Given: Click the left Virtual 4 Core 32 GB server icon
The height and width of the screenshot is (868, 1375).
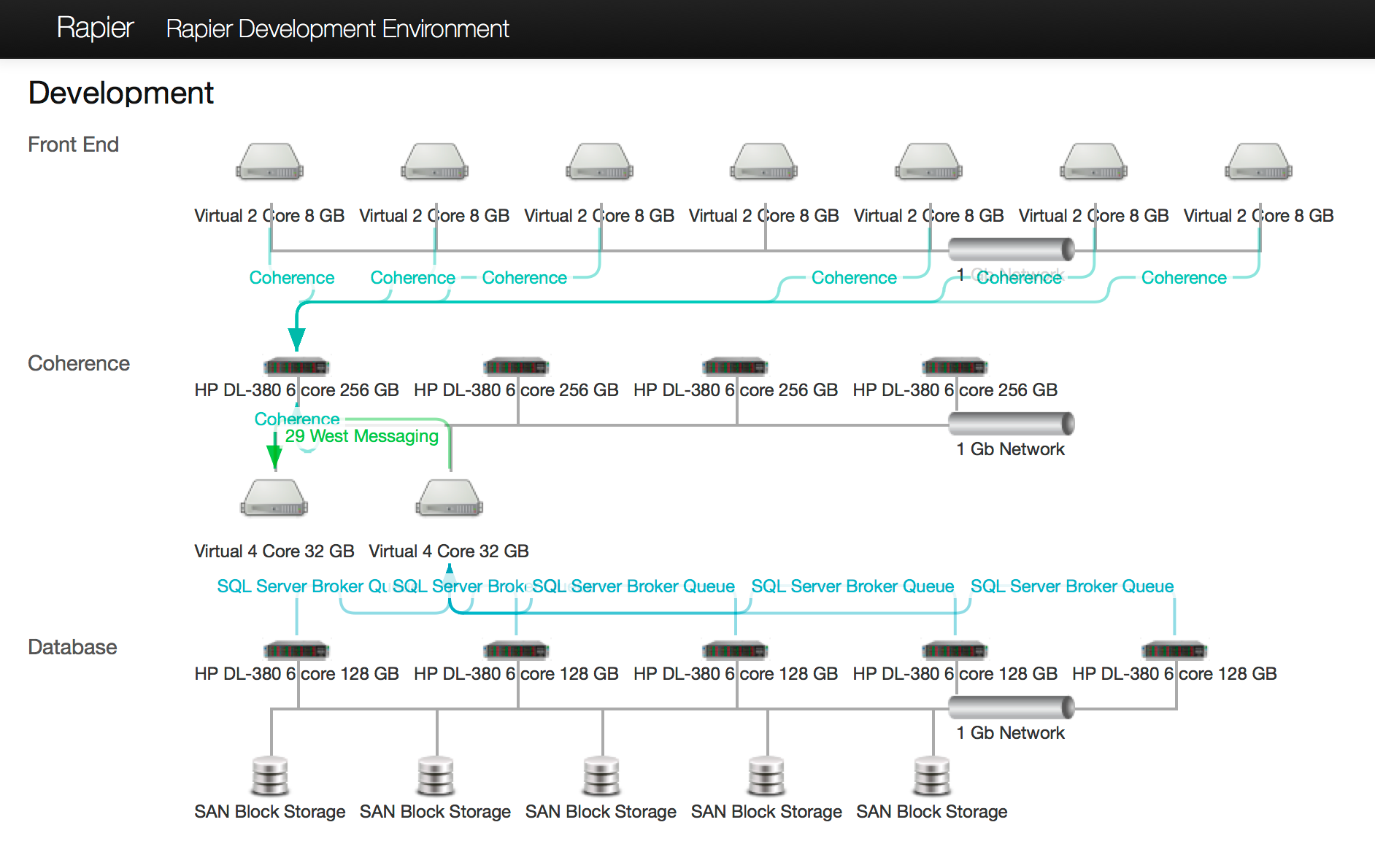Looking at the screenshot, I should pyautogui.click(x=274, y=498).
